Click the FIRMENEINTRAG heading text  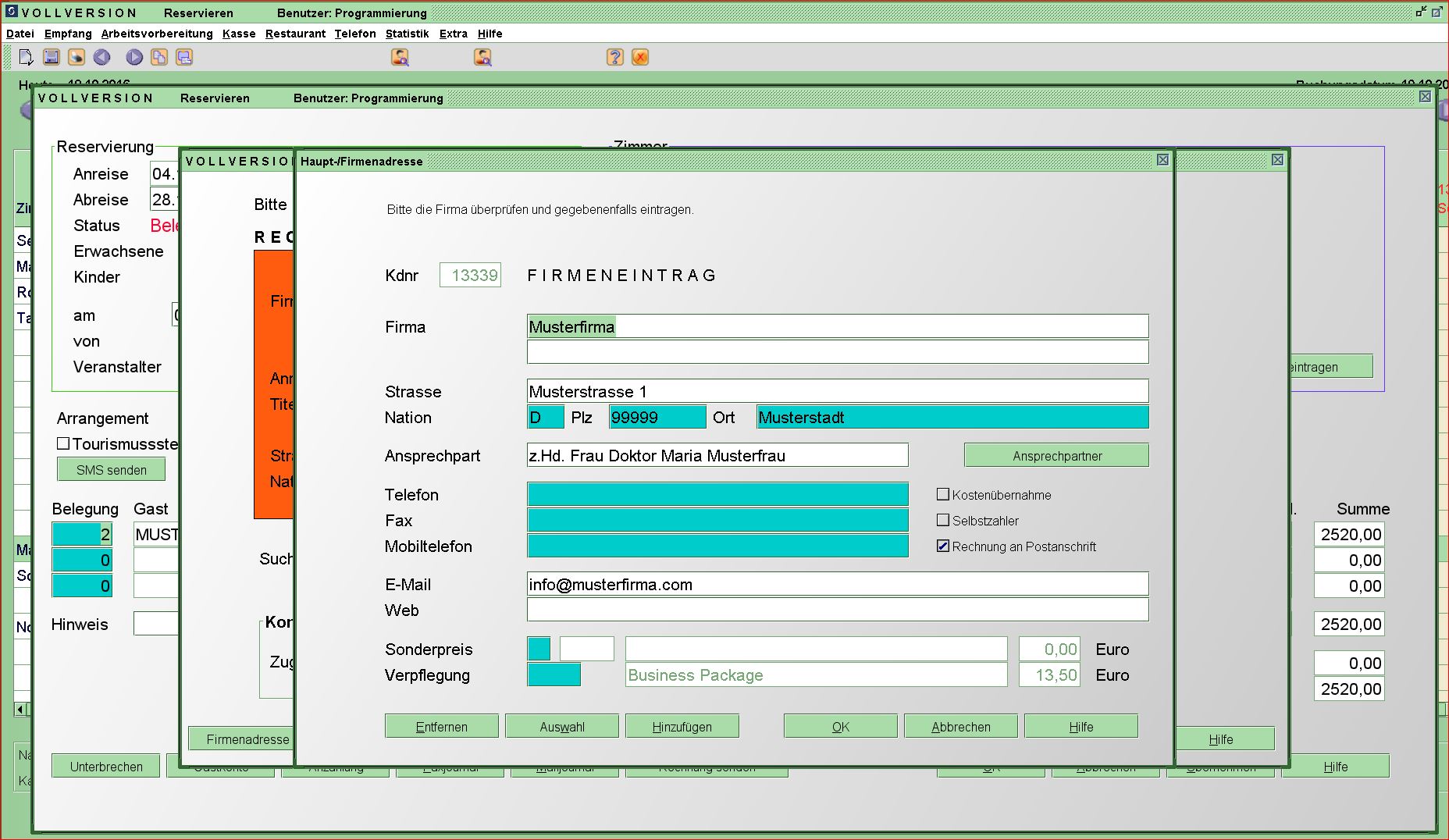point(621,275)
